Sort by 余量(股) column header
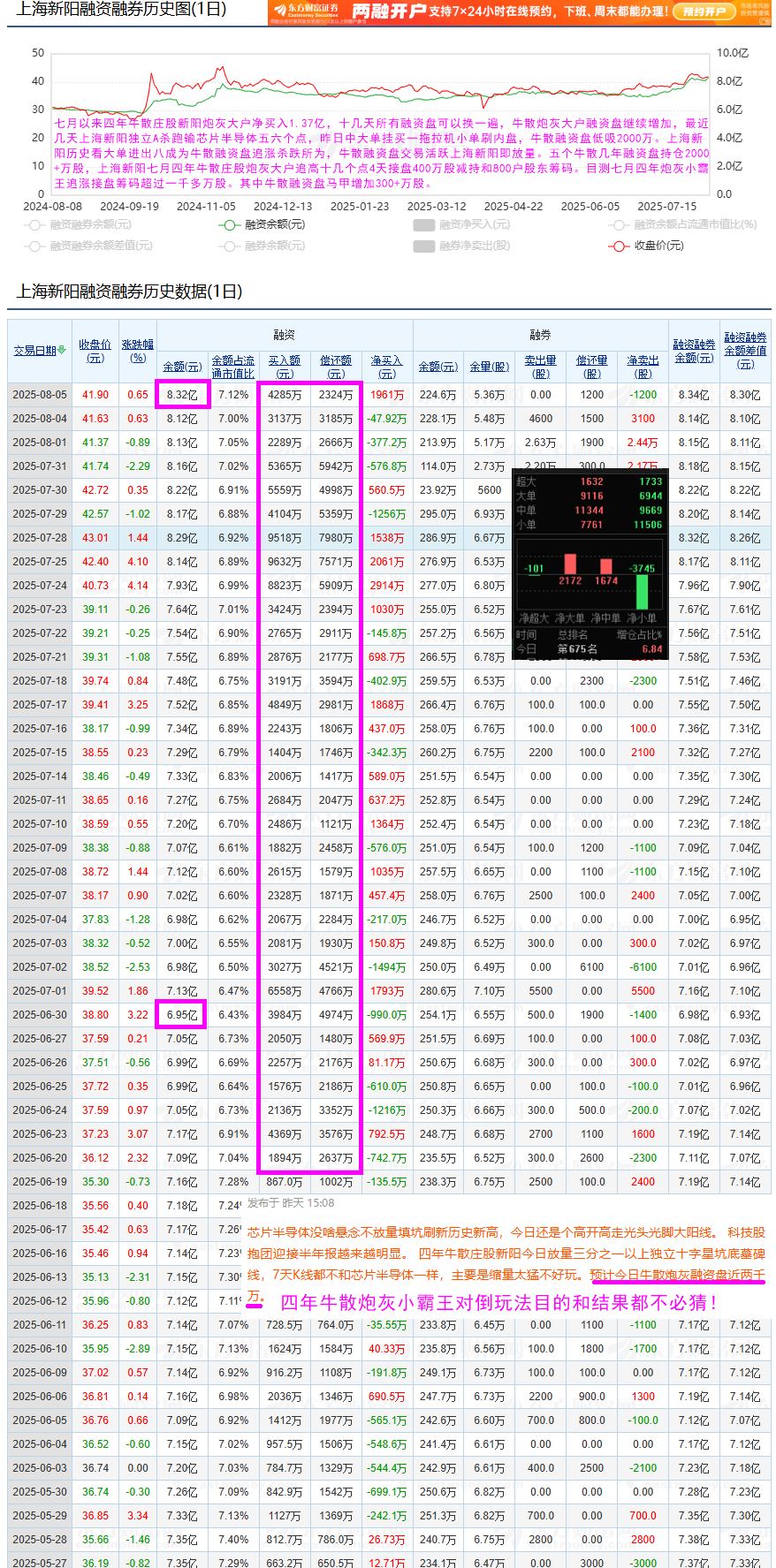Screen dimensions: 776x1568 (x=490, y=367)
